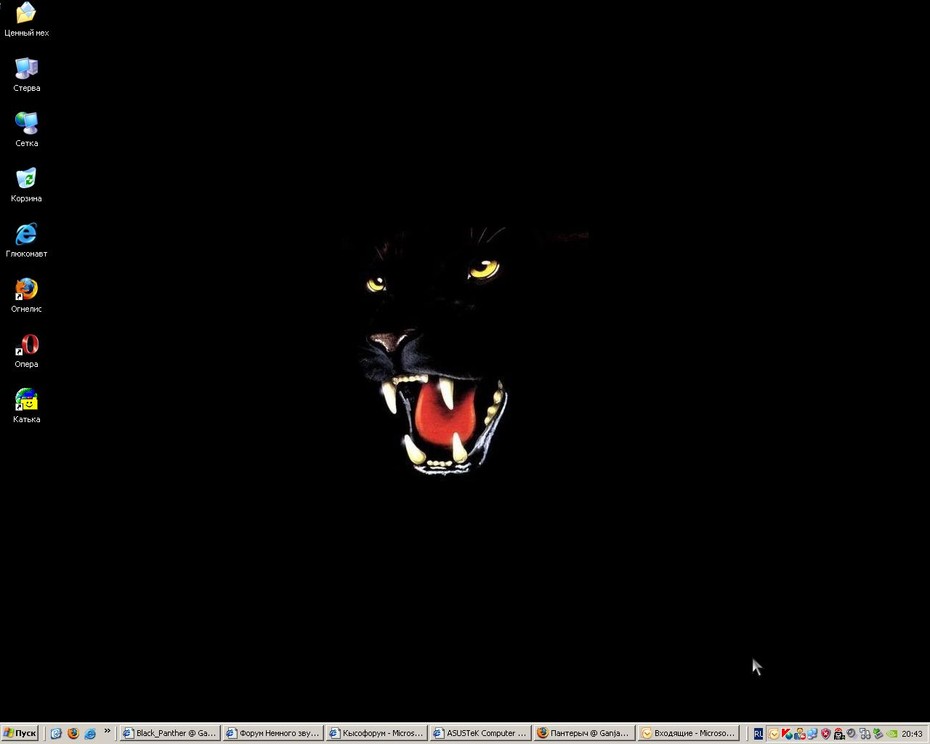Click the Пуск start button

(x=20, y=733)
